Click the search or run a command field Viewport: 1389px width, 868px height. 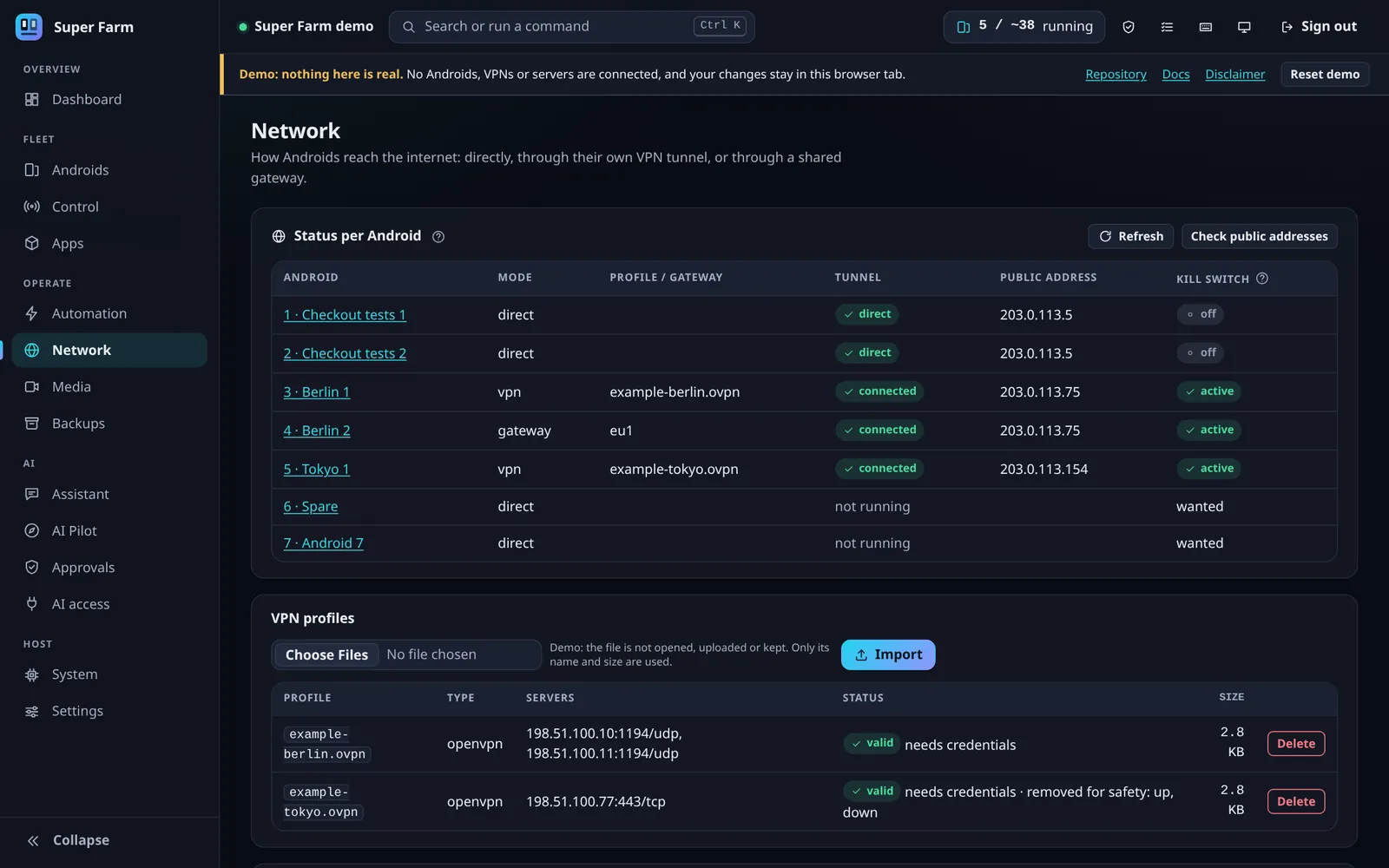571,27
